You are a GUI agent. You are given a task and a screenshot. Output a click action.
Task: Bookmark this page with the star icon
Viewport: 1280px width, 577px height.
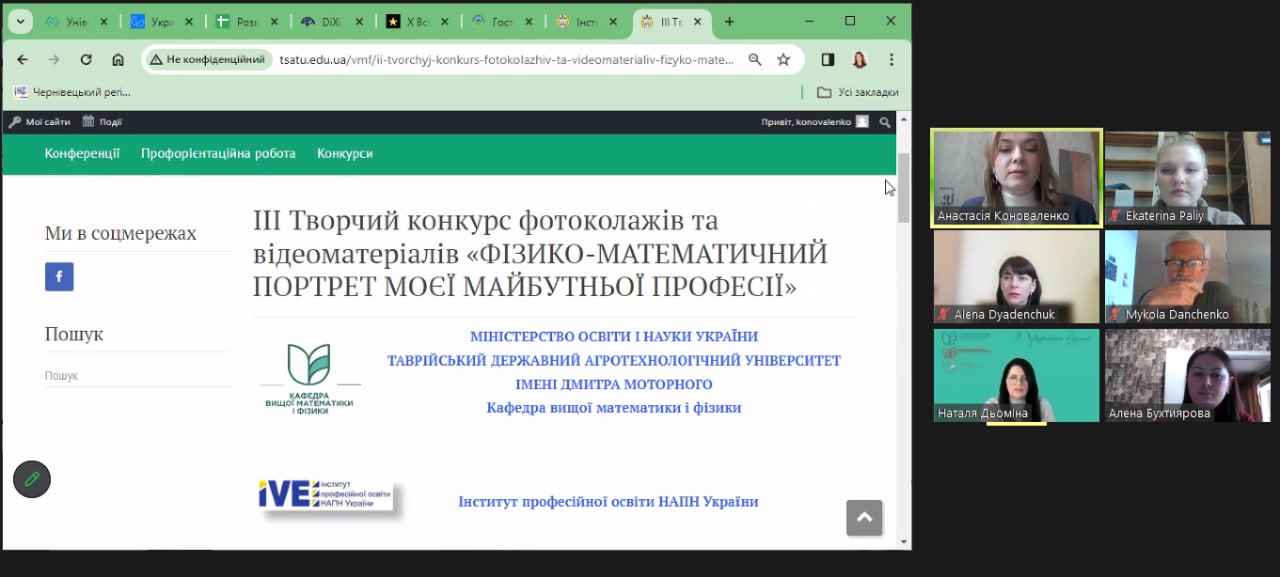(x=784, y=60)
